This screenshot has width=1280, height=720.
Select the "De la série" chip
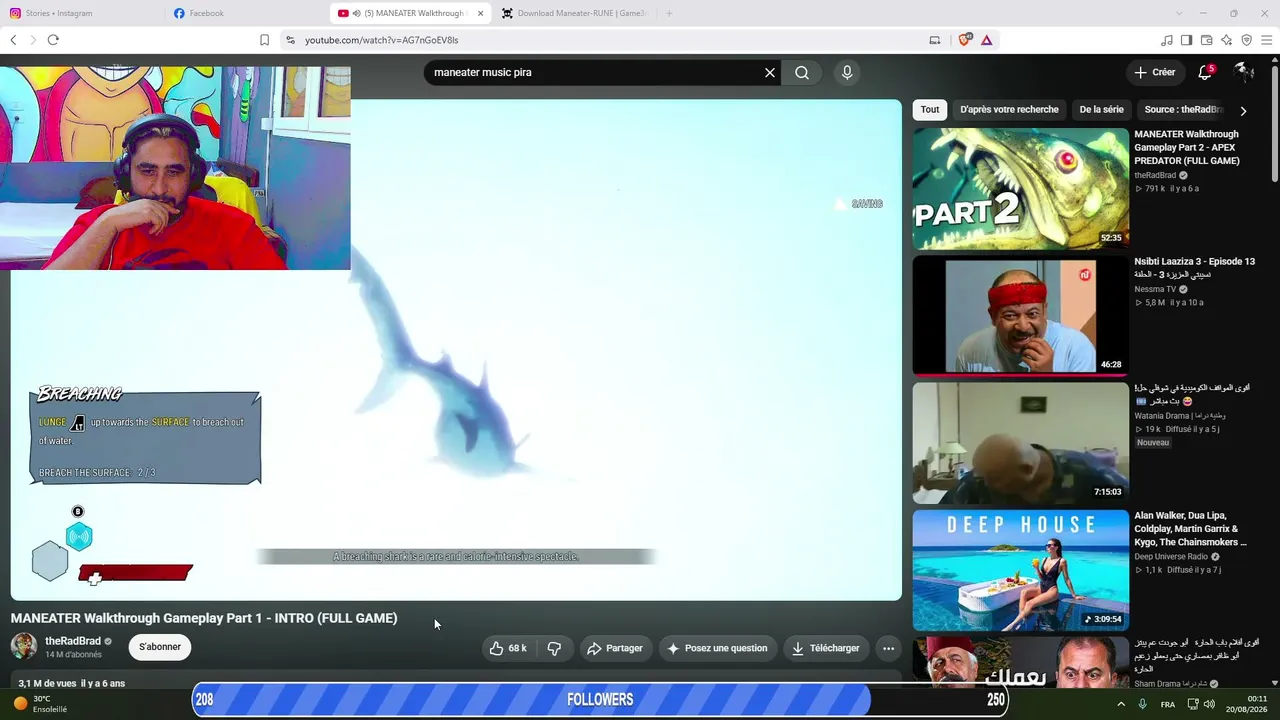click(1101, 110)
